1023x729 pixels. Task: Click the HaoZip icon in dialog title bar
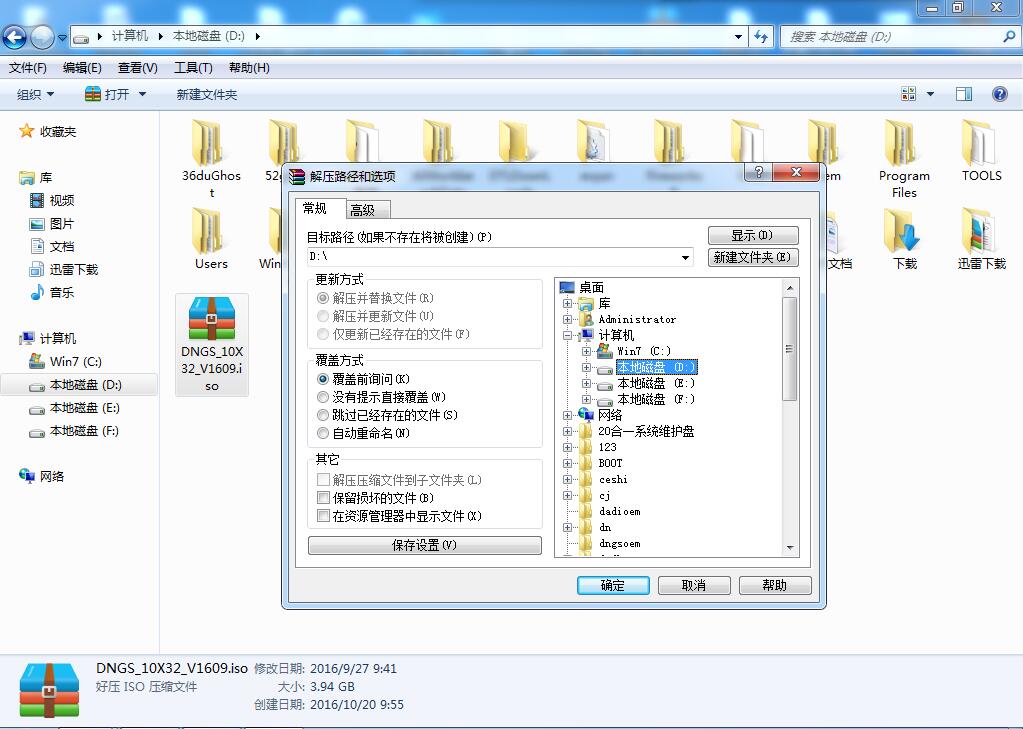coord(298,172)
